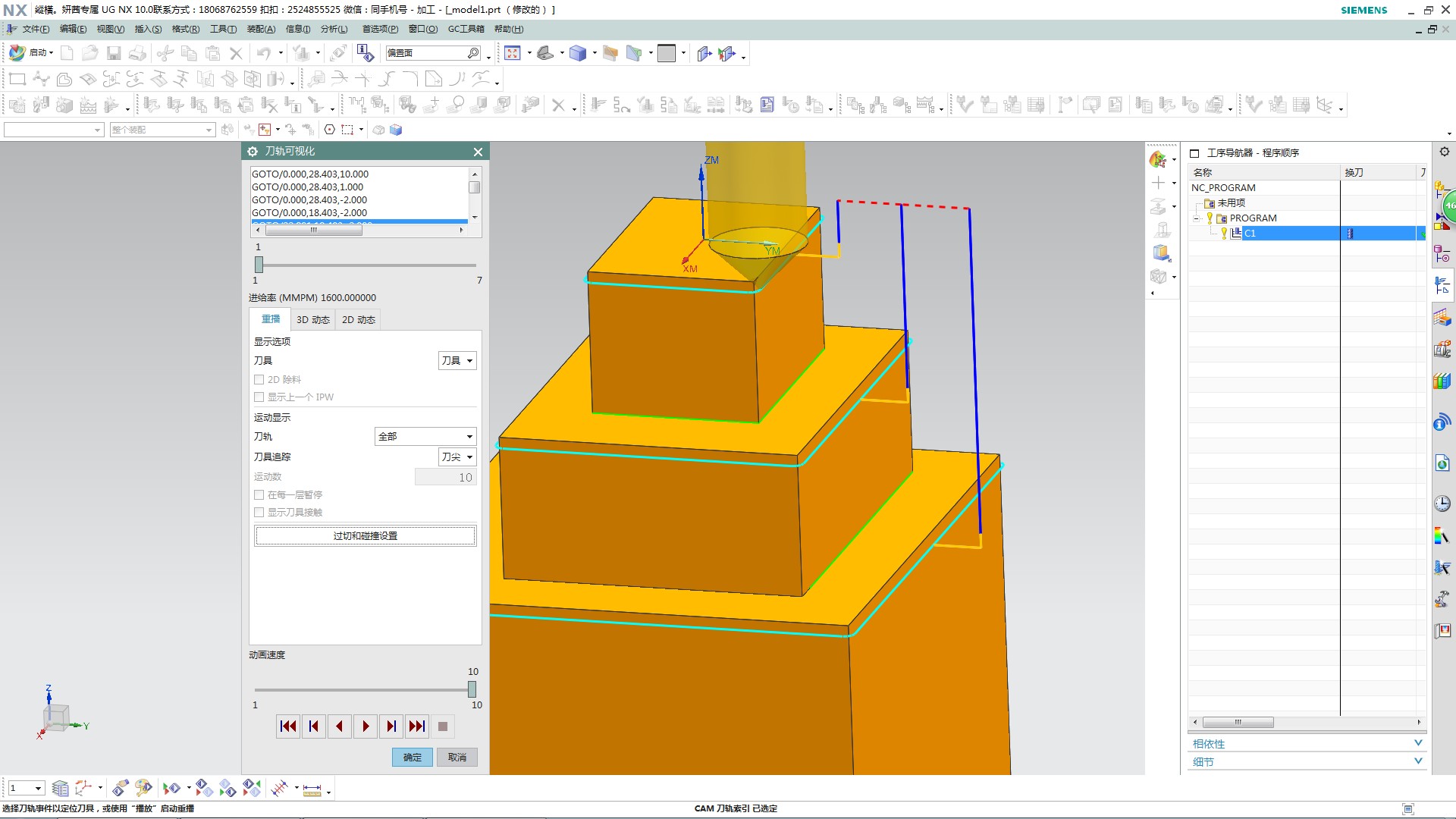The height and width of the screenshot is (819, 1456).
Task: Toggle the 显示刀具接触 checkbox
Action: 259,512
